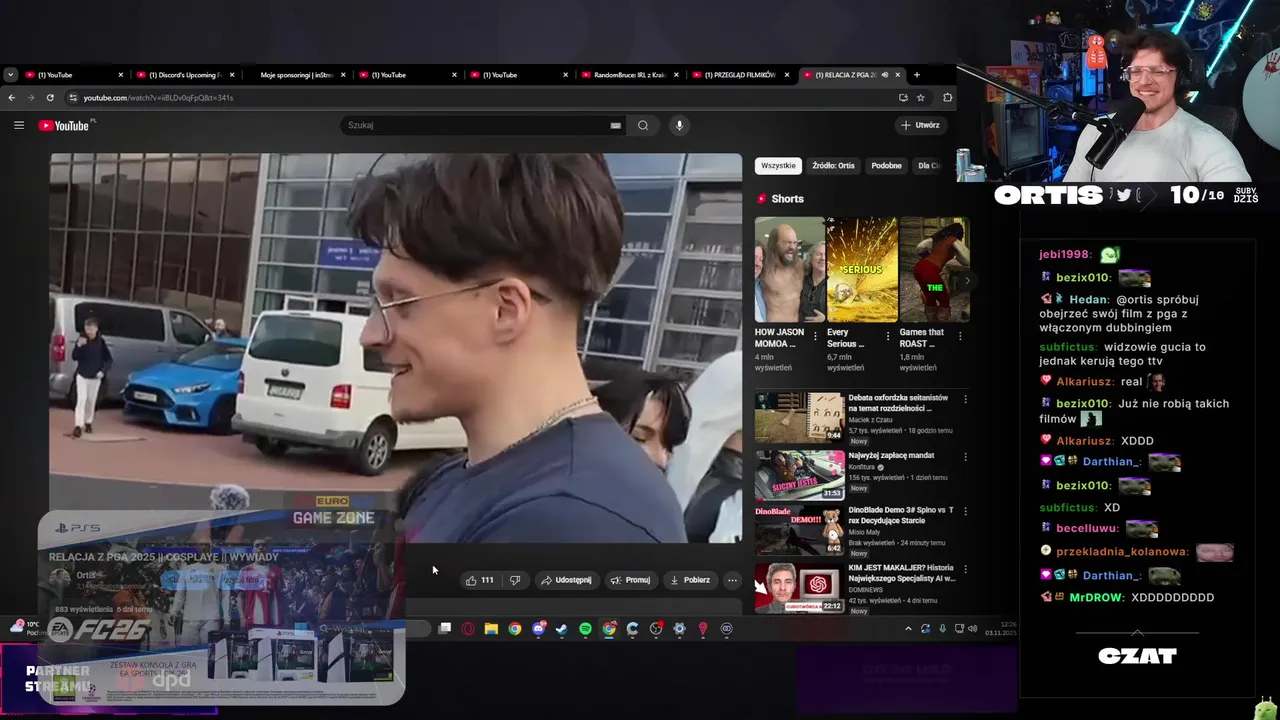Open the volume icon in system tray
The height and width of the screenshot is (720, 1280).
tap(973, 628)
